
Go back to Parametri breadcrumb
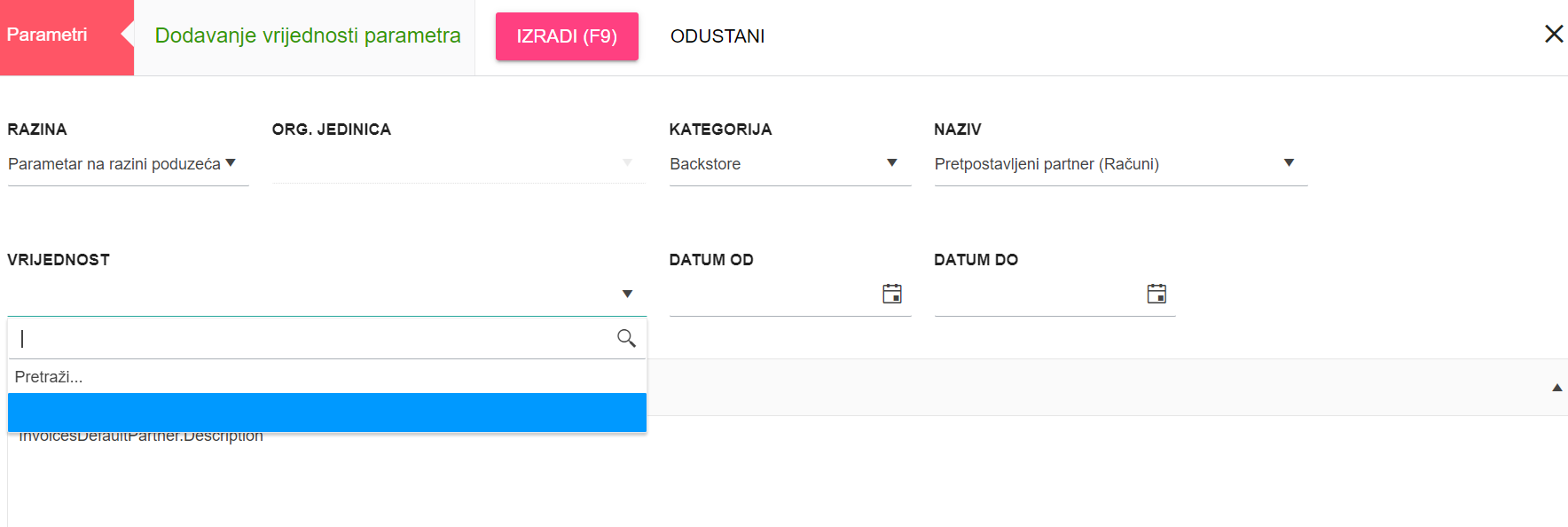48,35
